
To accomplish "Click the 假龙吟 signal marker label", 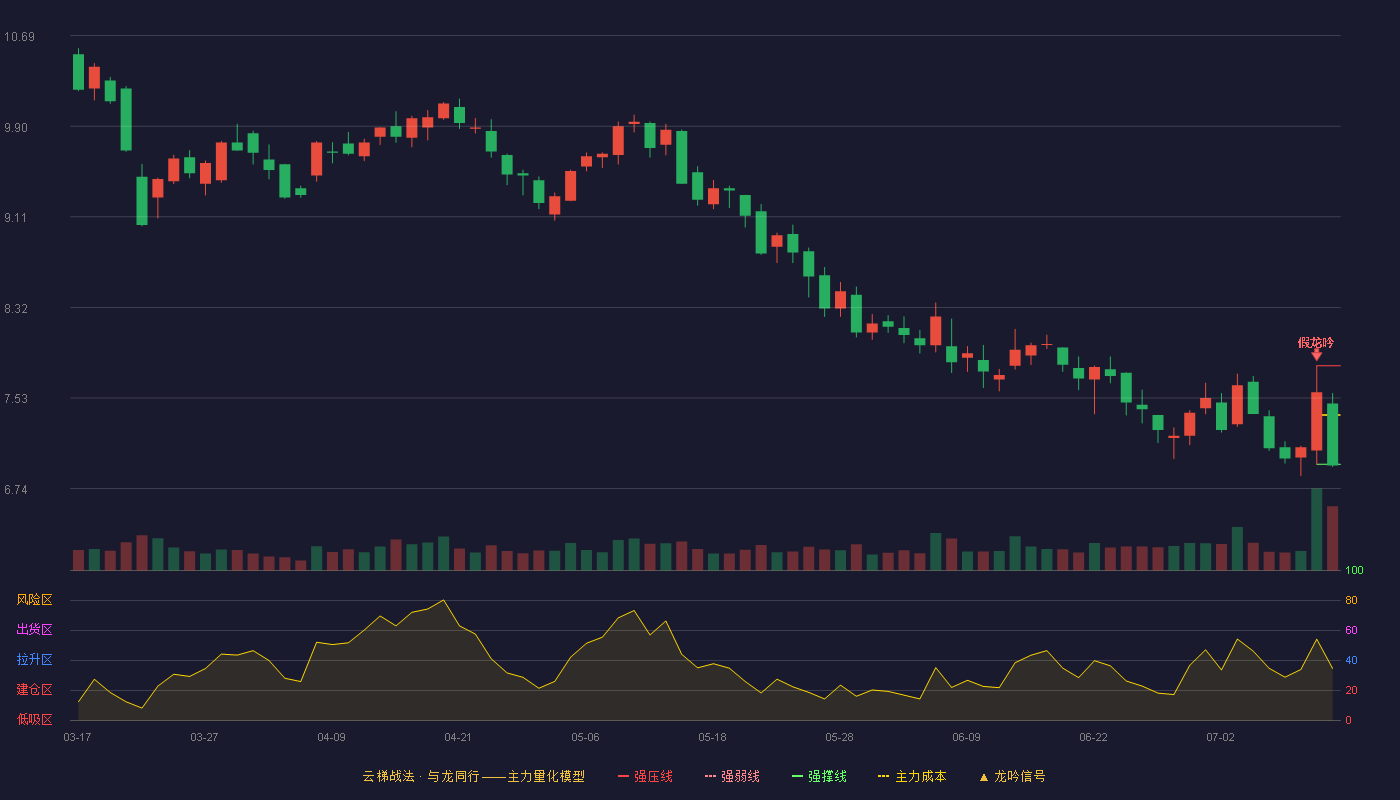I will (1316, 343).
